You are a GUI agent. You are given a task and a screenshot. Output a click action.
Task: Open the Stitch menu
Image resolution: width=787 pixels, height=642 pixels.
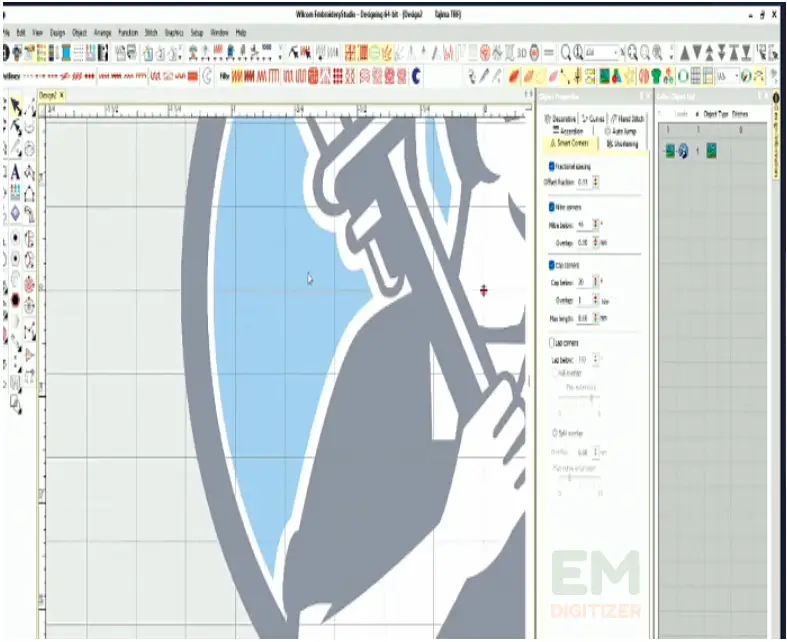pos(151,33)
